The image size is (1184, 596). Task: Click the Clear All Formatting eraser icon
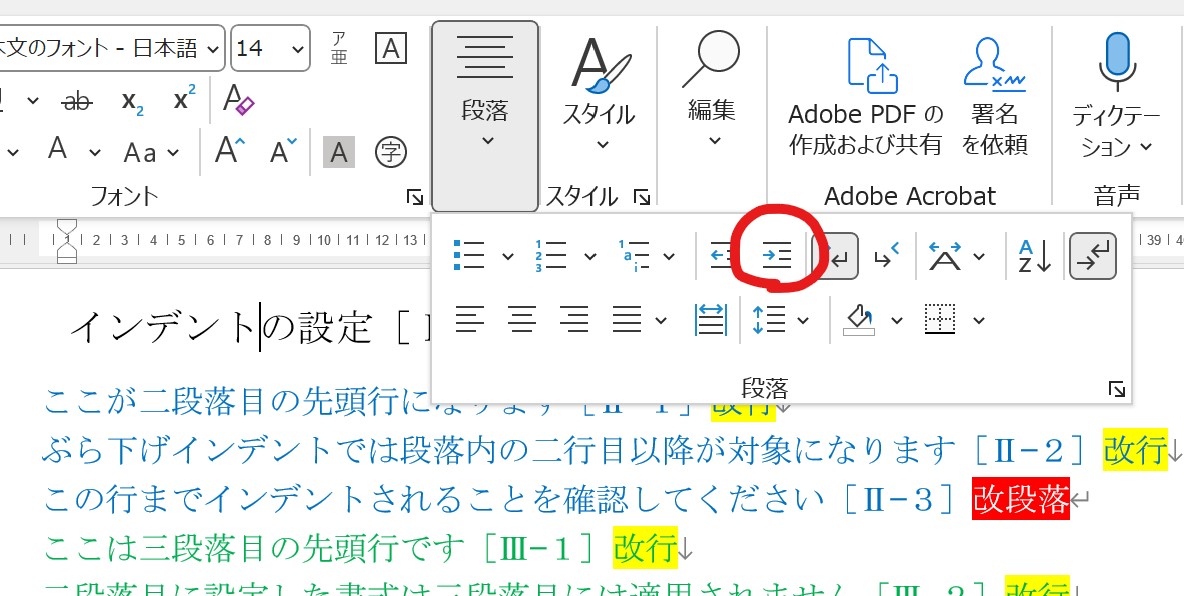point(238,100)
